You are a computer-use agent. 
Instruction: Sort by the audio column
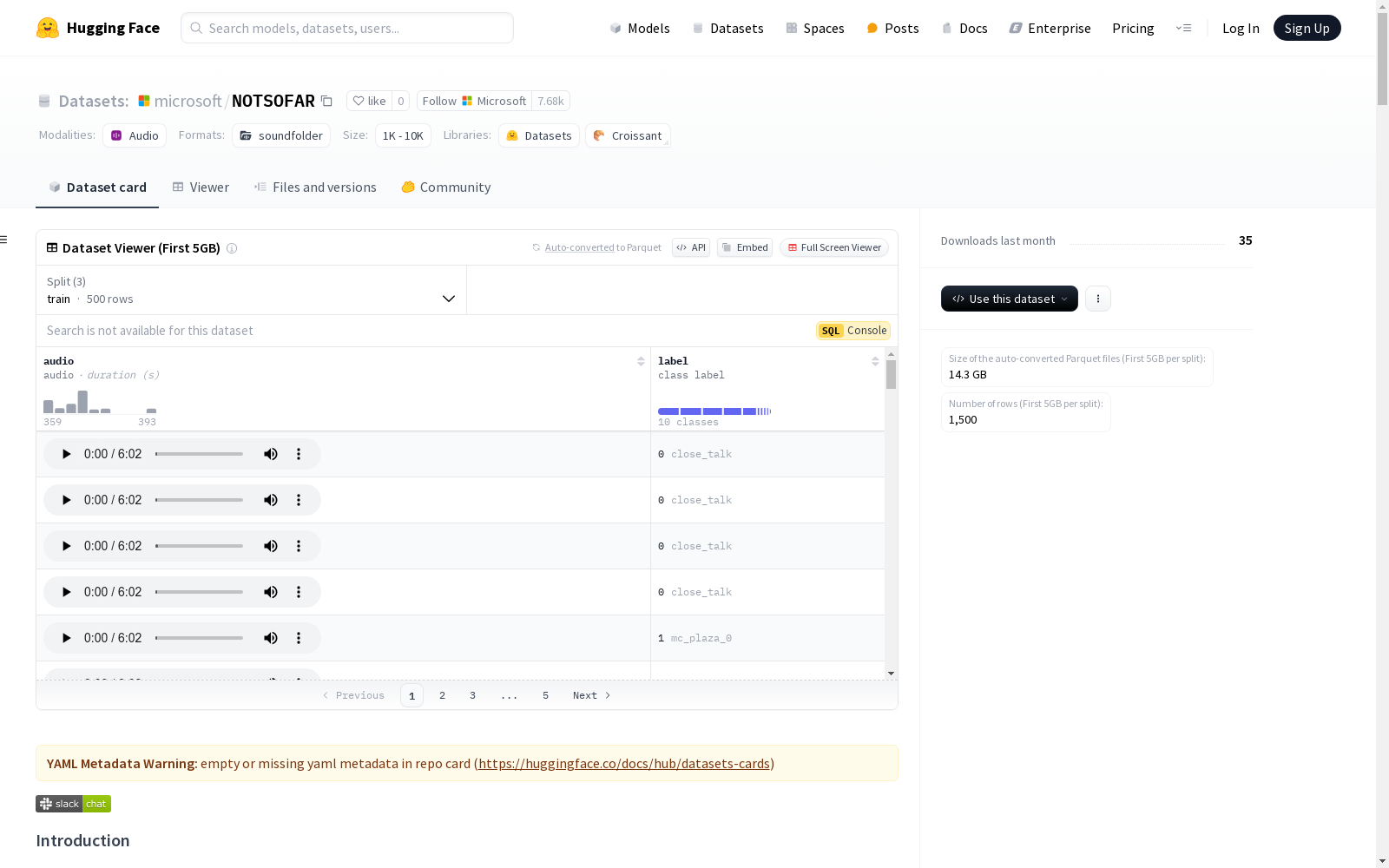(x=641, y=361)
